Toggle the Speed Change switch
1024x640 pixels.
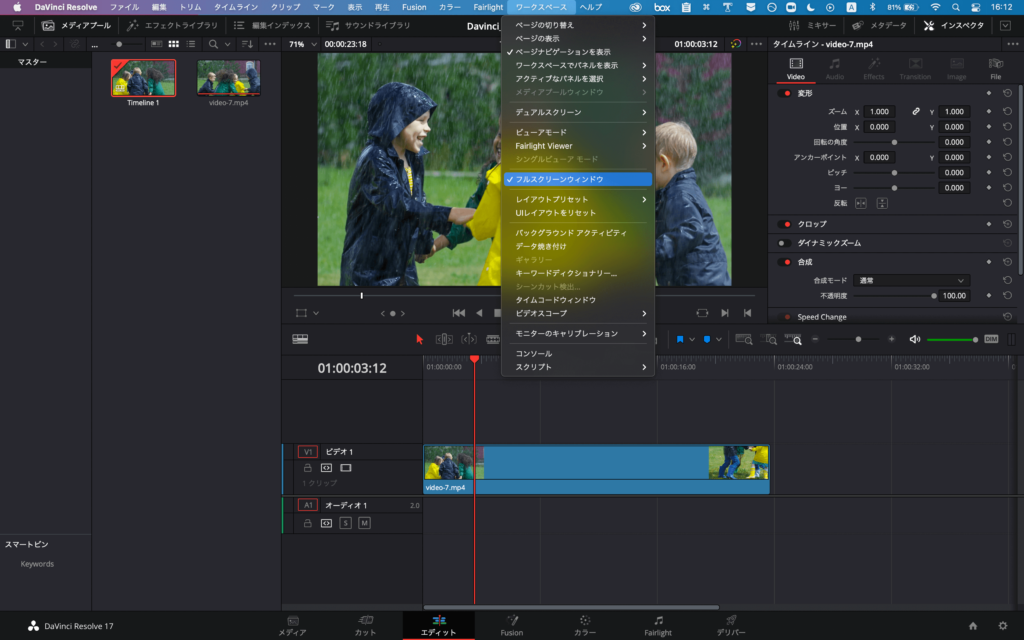pos(784,317)
